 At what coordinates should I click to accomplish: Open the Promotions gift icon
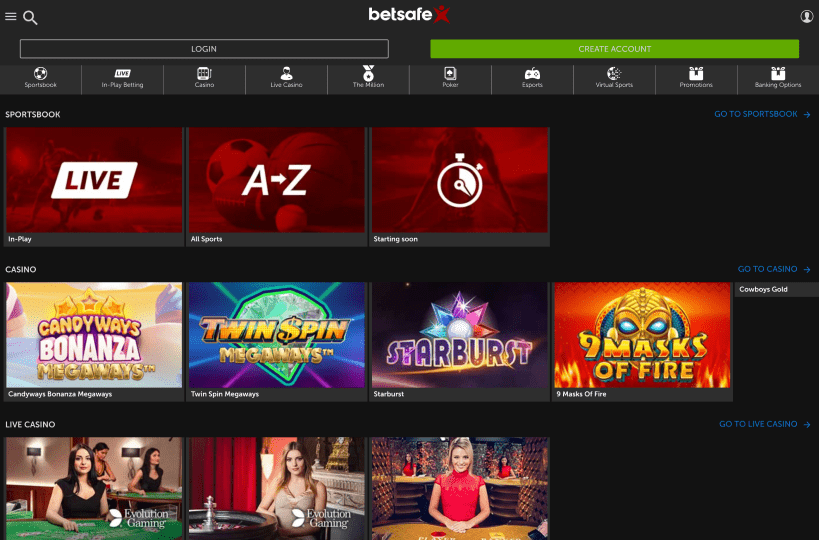point(696,73)
